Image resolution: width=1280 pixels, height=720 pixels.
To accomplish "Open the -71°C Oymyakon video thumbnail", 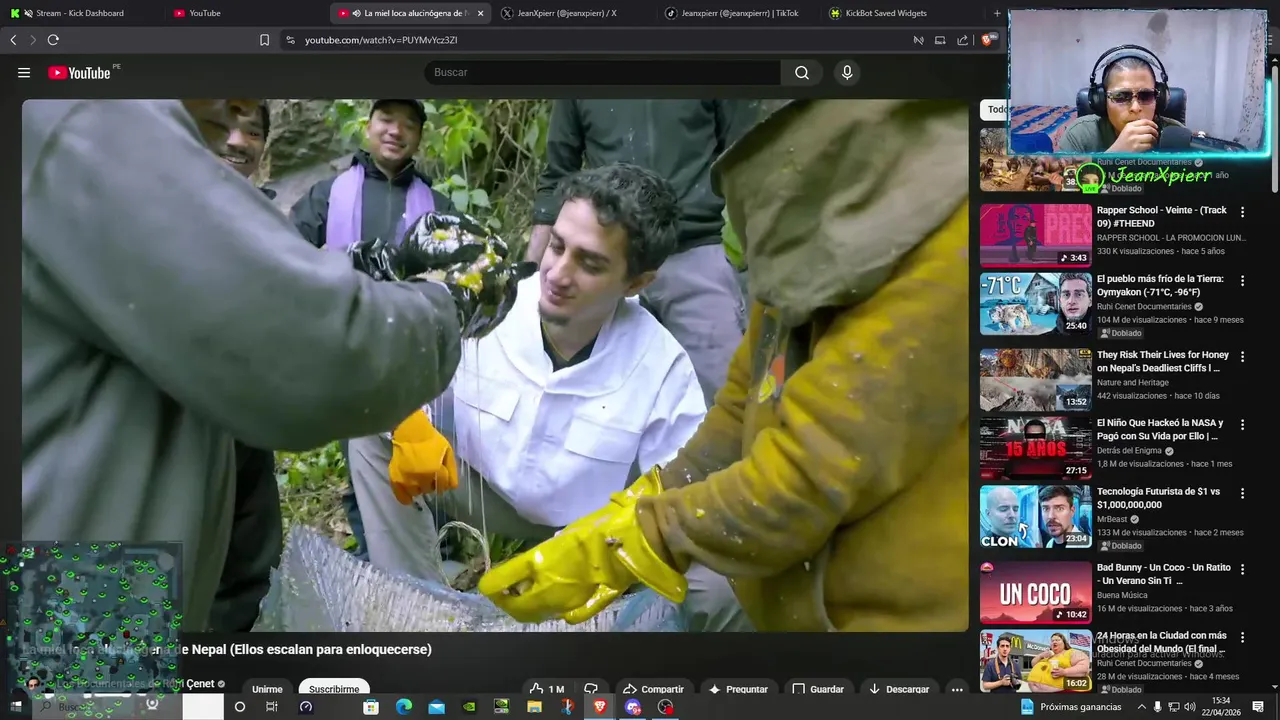I will [x=1036, y=304].
